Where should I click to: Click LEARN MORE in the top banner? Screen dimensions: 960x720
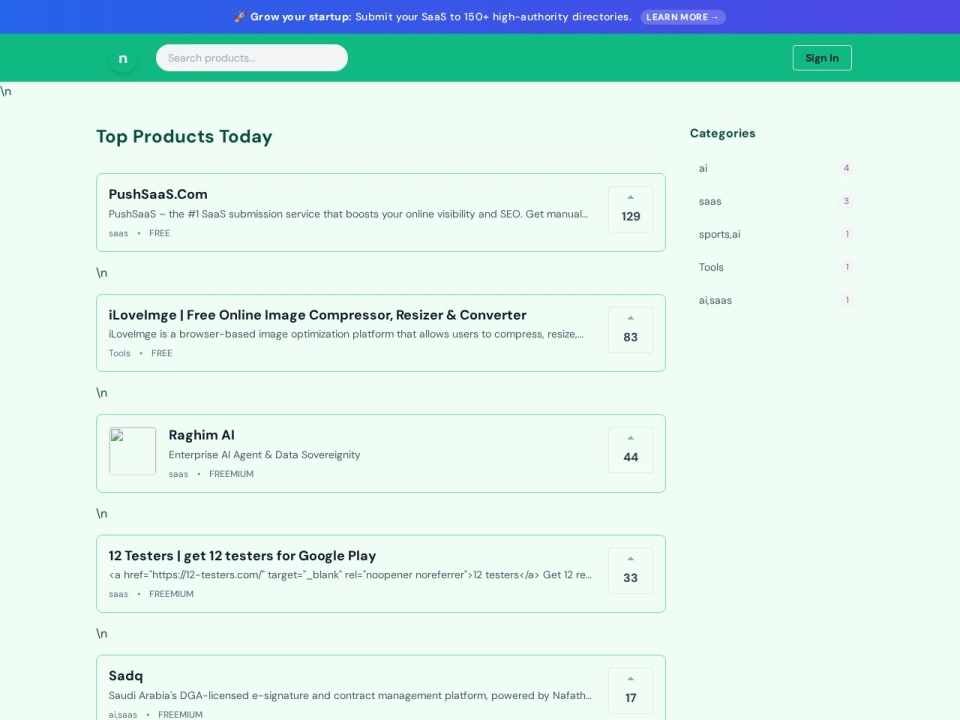[683, 17]
